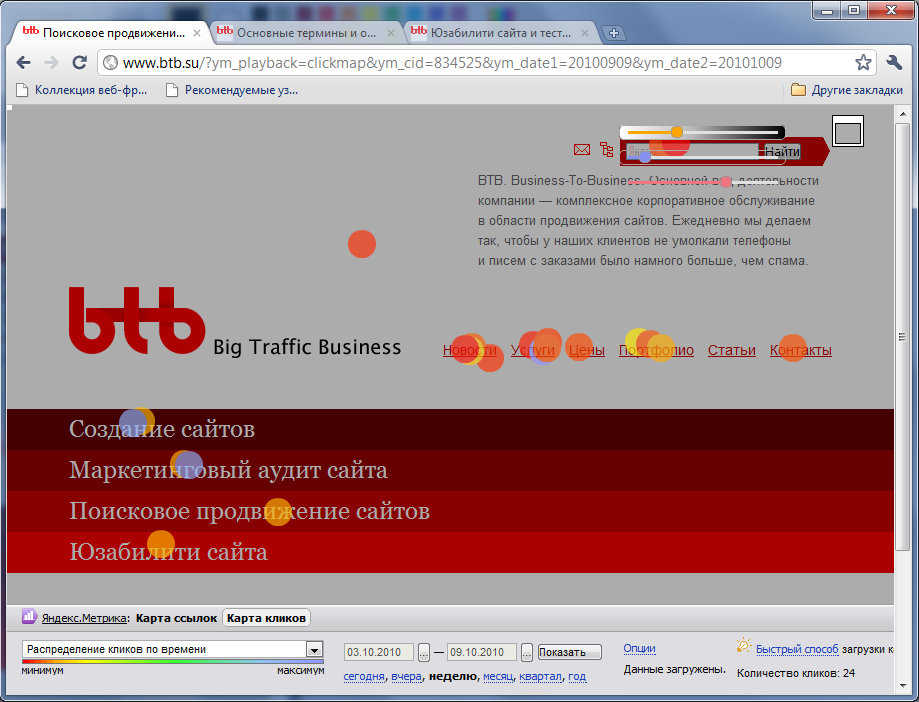919x702 pixels.
Task: Select the 'квартал' period link
Action: click(x=540, y=676)
